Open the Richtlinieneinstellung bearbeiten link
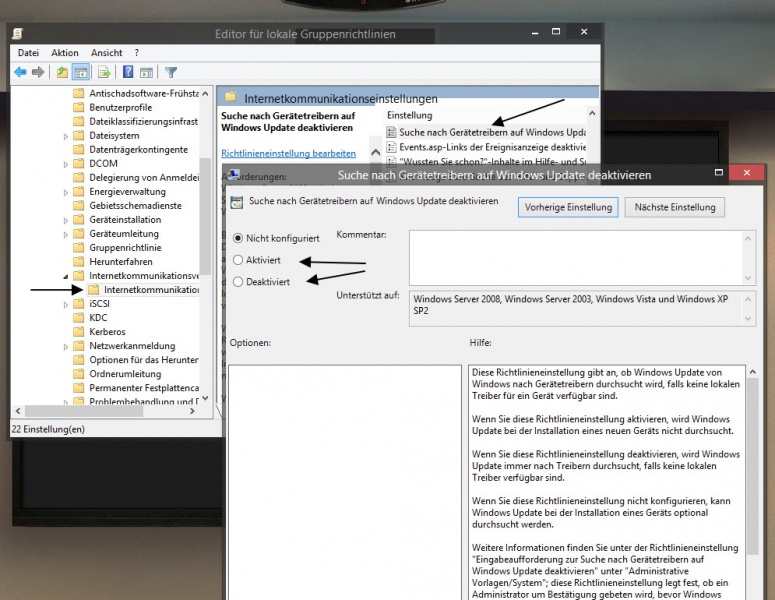 click(288, 153)
